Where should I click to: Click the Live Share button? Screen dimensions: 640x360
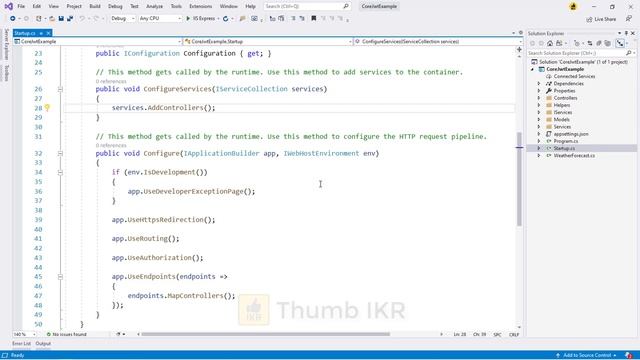click(x=601, y=19)
